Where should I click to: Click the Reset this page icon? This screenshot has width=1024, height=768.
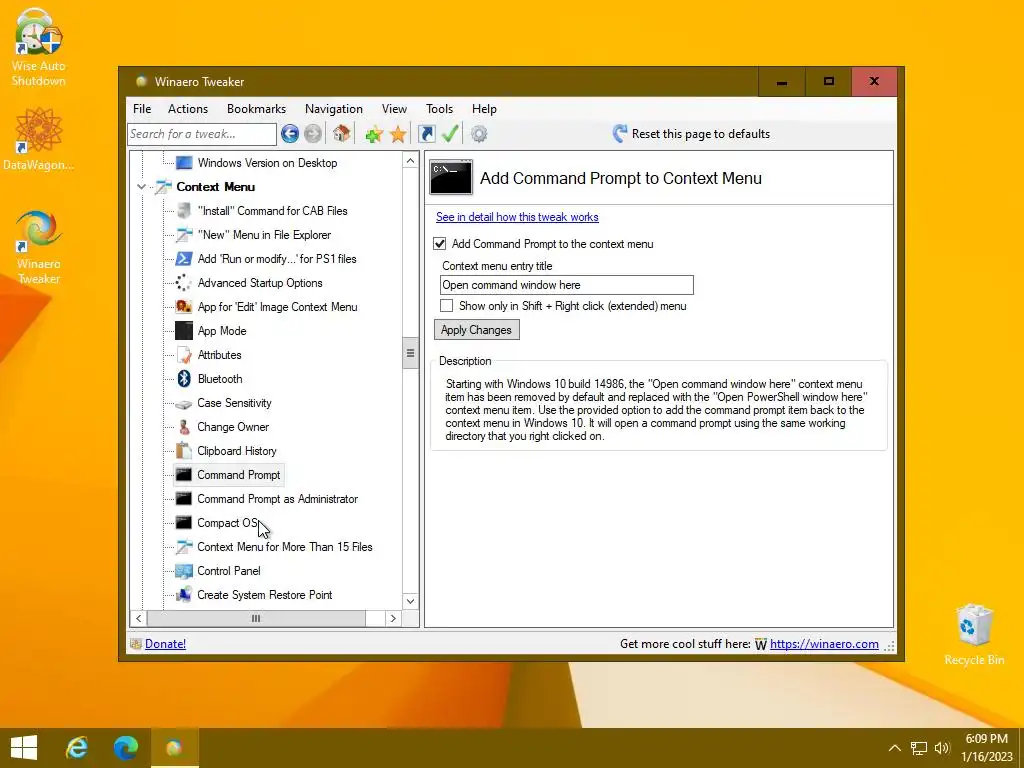point(620,134)
